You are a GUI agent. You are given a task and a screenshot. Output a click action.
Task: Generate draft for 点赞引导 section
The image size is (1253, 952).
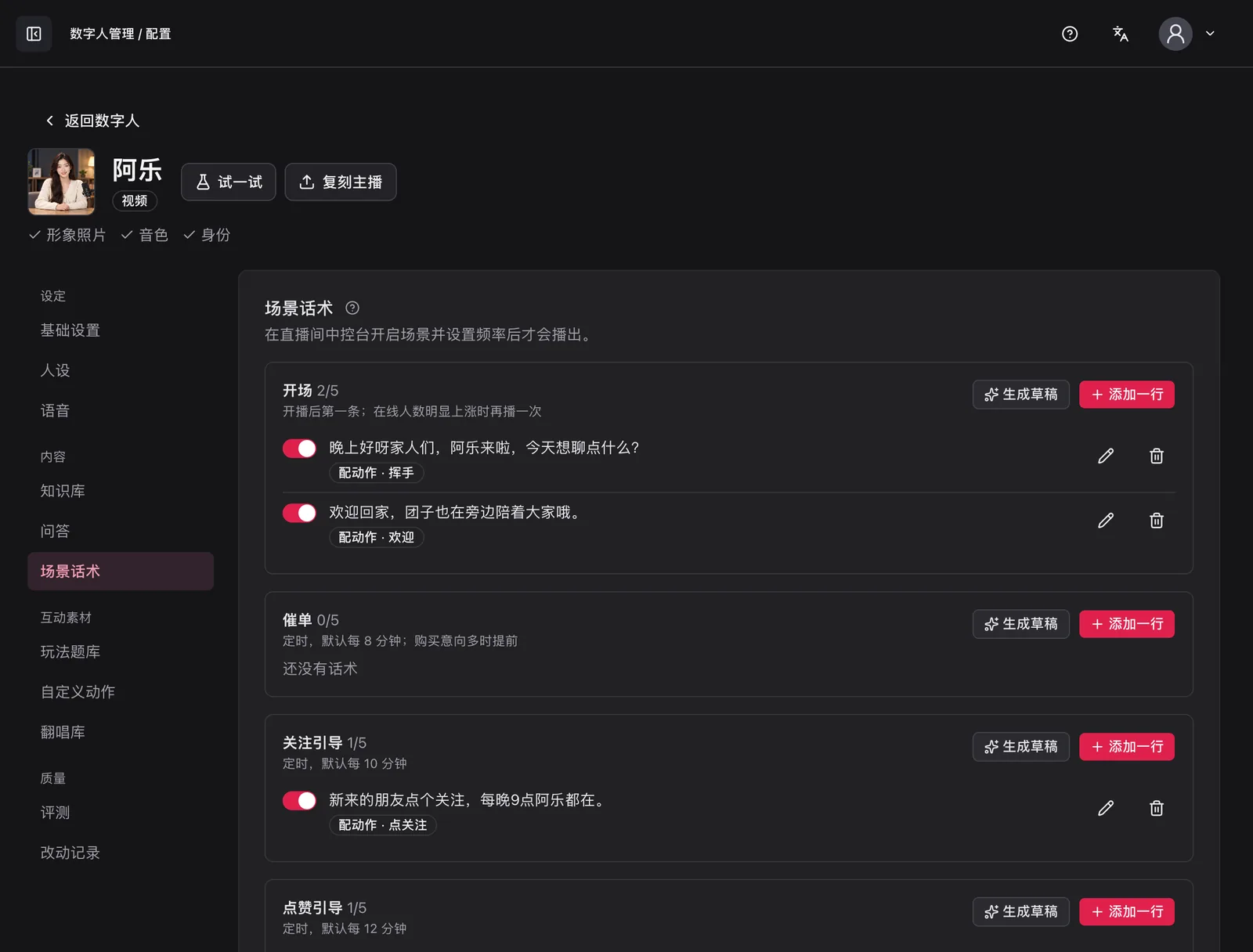tap(1021, 912)
